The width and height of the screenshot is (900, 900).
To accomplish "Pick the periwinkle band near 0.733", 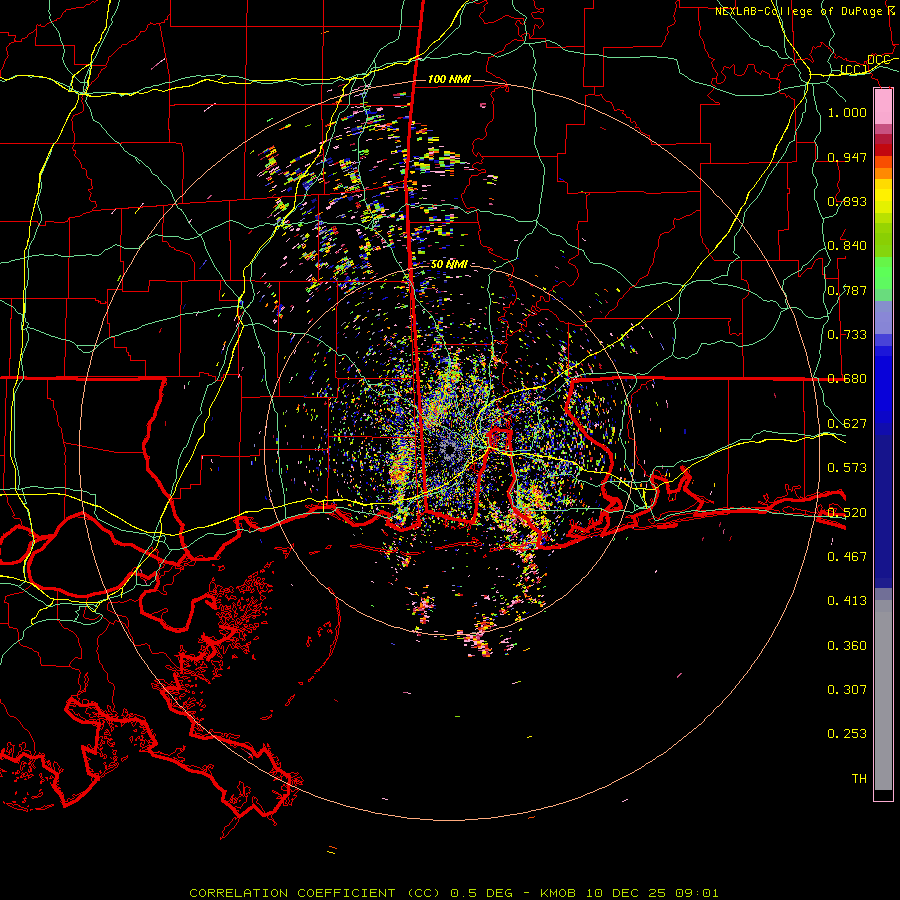I will (x=883, y=317).
